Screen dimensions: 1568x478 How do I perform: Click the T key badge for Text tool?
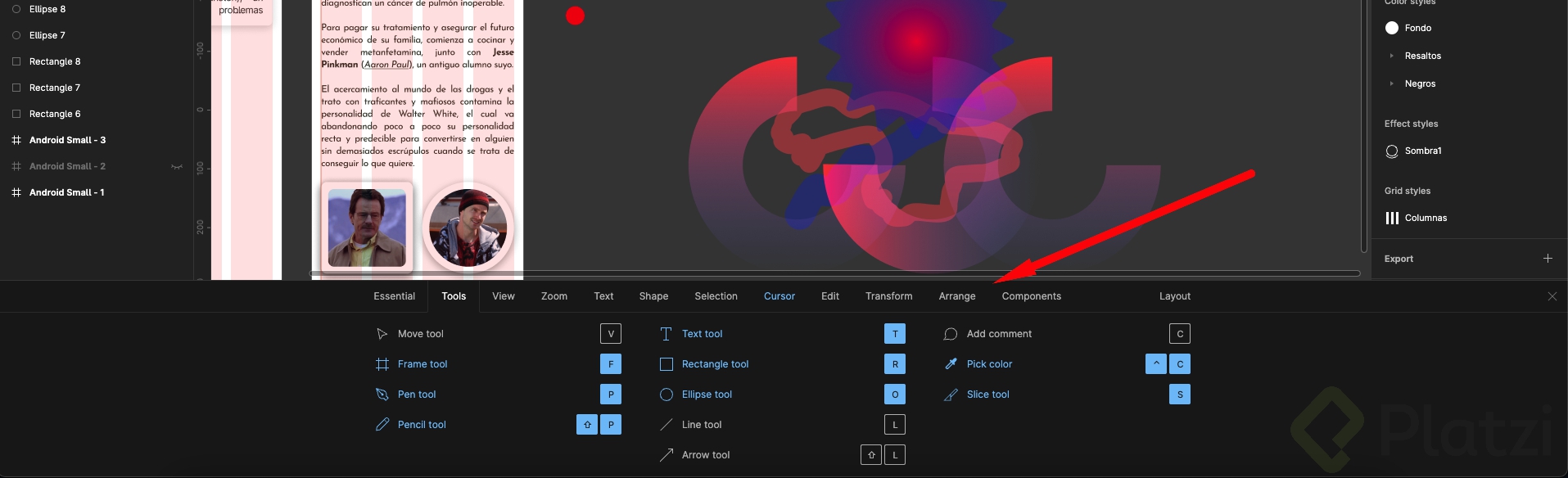[895, 334]
